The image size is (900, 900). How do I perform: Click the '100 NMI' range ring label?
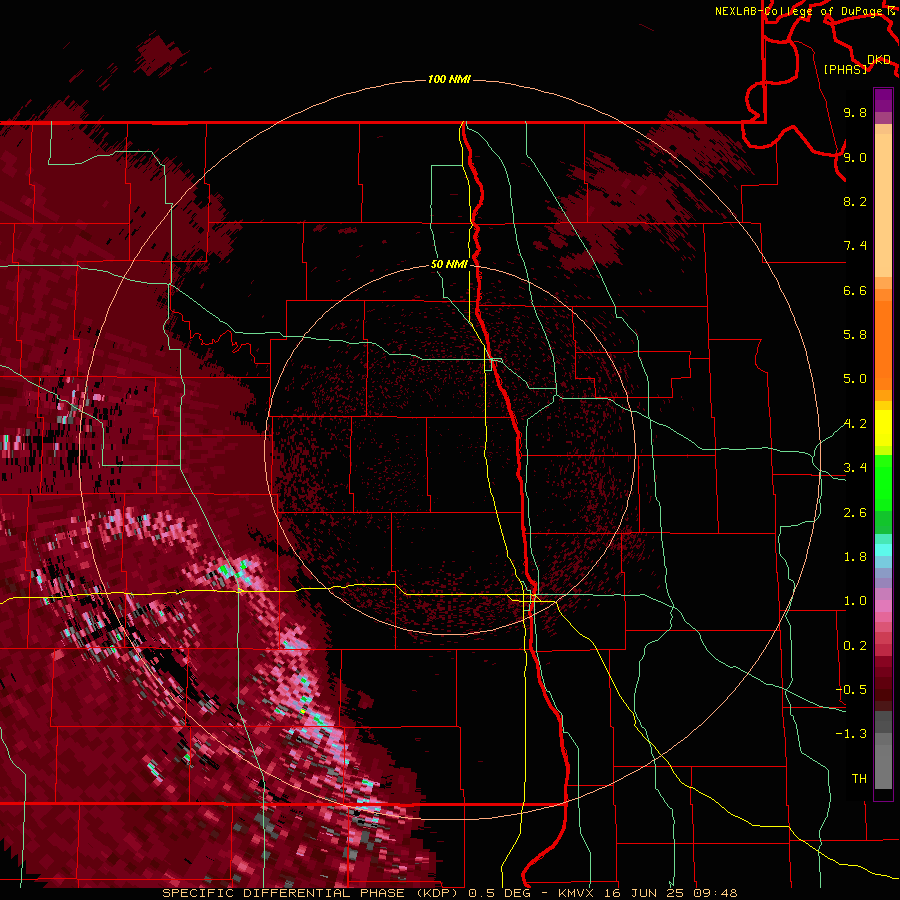449,79
